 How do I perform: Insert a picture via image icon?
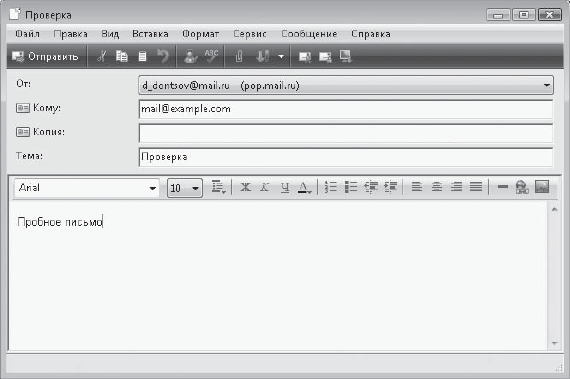tap(542, 187)
